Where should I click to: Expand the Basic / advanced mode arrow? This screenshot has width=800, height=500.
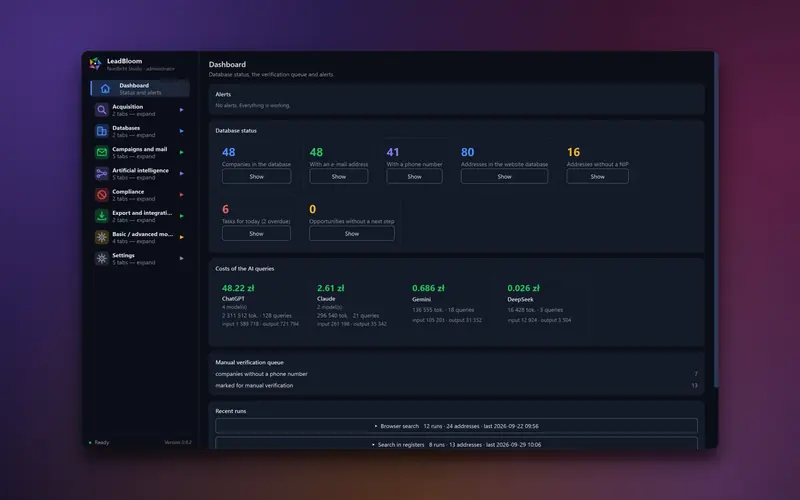point(181,237)
